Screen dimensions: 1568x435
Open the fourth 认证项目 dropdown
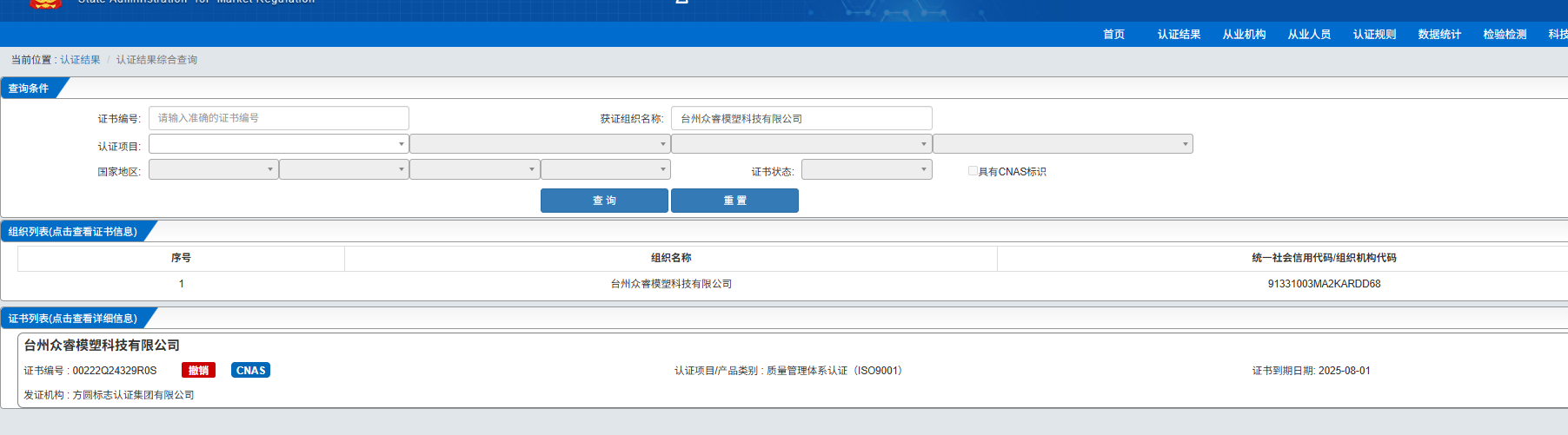point(1063,144)
